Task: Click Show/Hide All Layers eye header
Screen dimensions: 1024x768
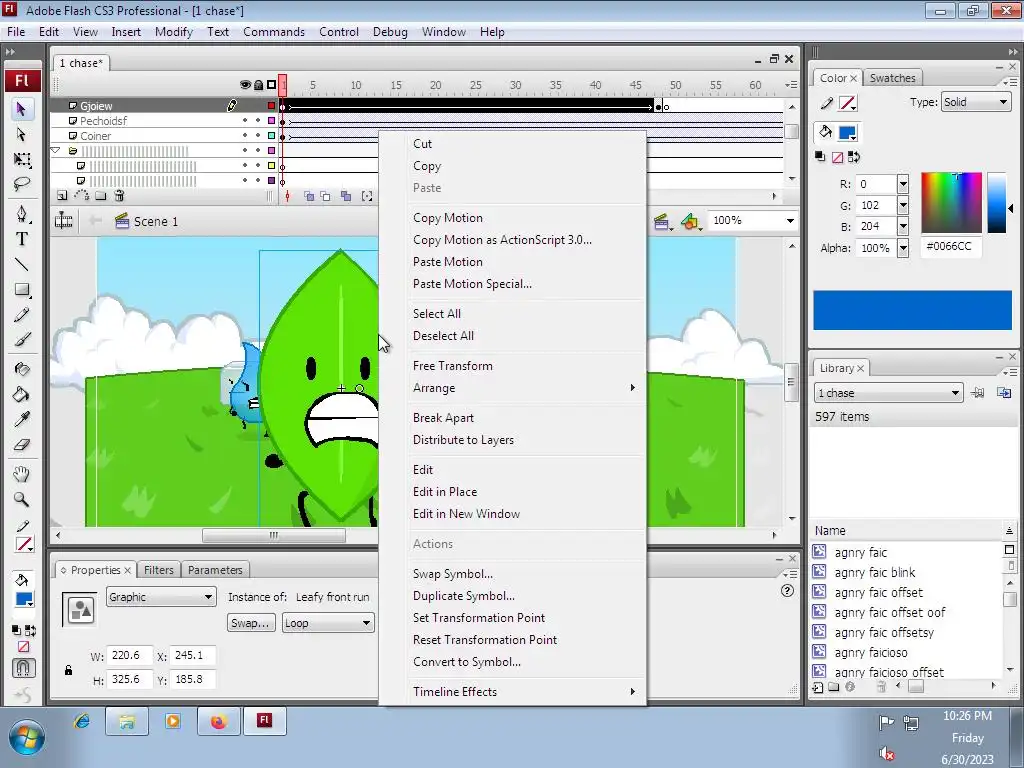Action: click(x=246, y=85)
